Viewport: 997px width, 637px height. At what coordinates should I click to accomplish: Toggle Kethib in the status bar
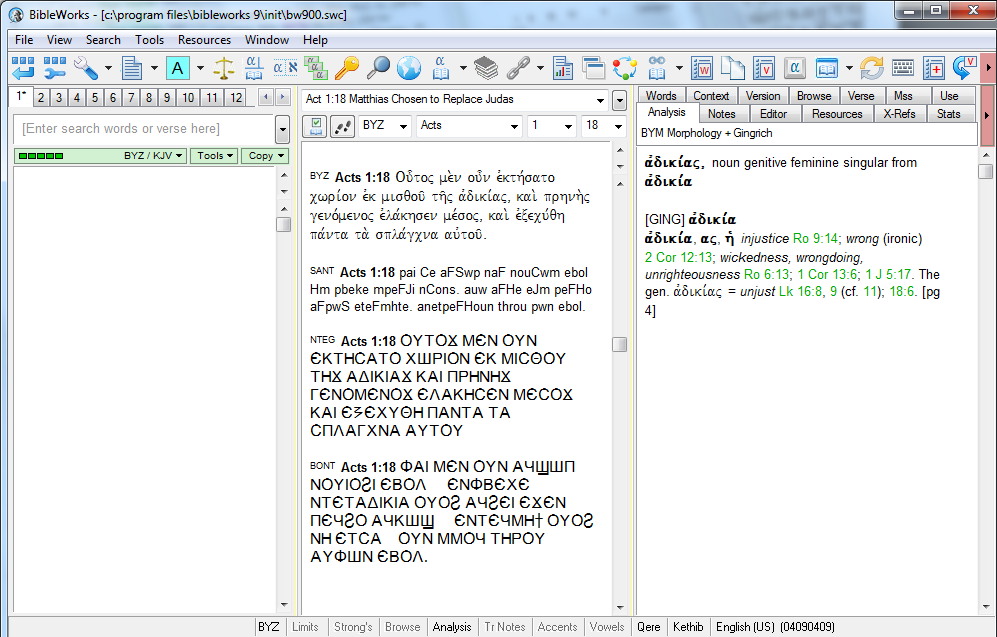pos(688,627)
